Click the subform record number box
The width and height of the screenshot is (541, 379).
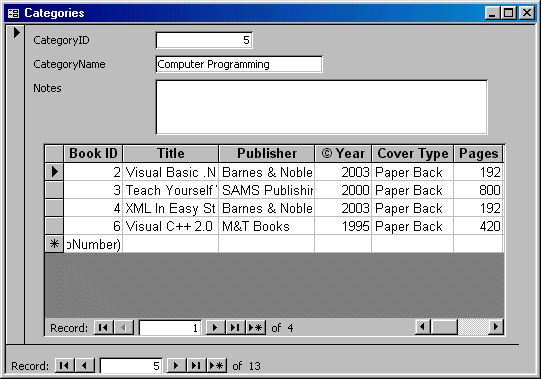pyautogui.click(x=170, y=327)
